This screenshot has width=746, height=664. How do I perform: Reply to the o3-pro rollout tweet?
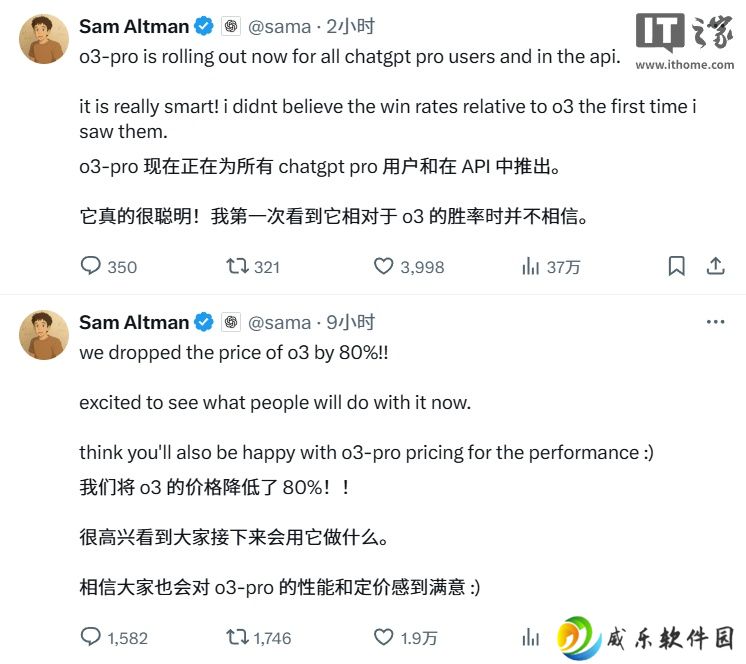coord(109,266)
